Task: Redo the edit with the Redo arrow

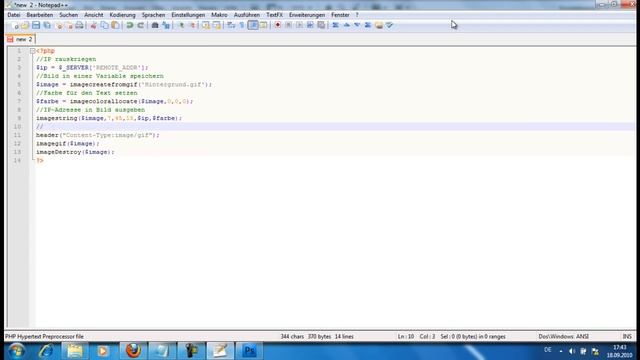Action: click(x=141, y=25)
